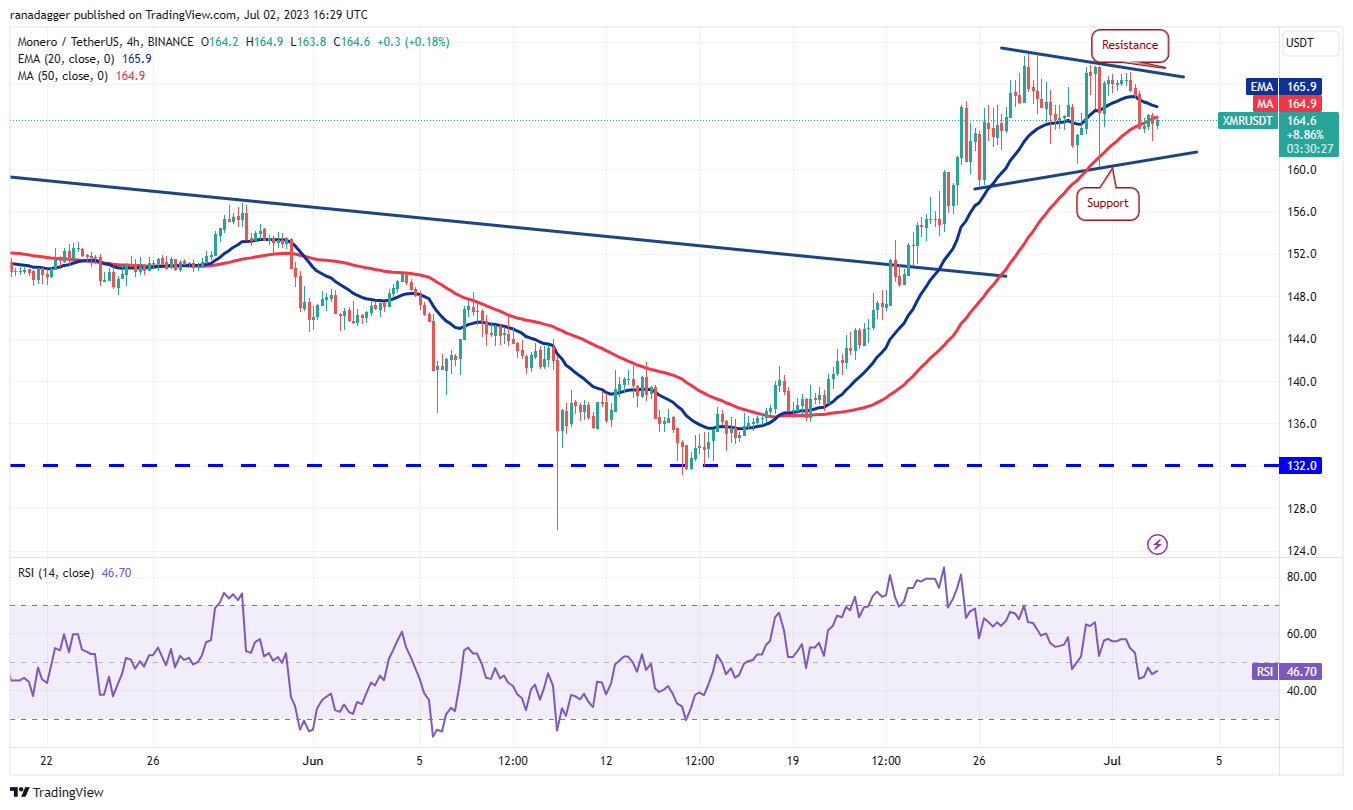Select the Support callout label
The height and width of the screenshot is (810, 1353).
pyautogui.click(x=1107, y=203)
